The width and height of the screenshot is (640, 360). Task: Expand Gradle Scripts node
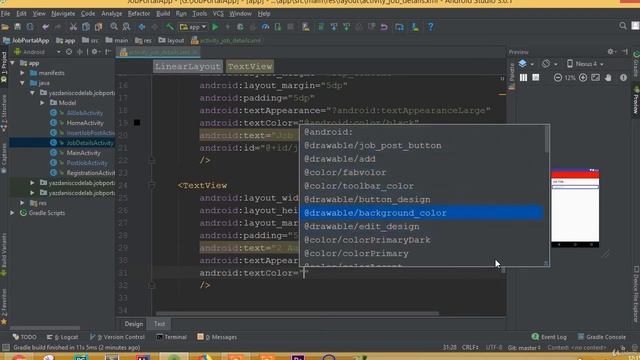(13, 213)
